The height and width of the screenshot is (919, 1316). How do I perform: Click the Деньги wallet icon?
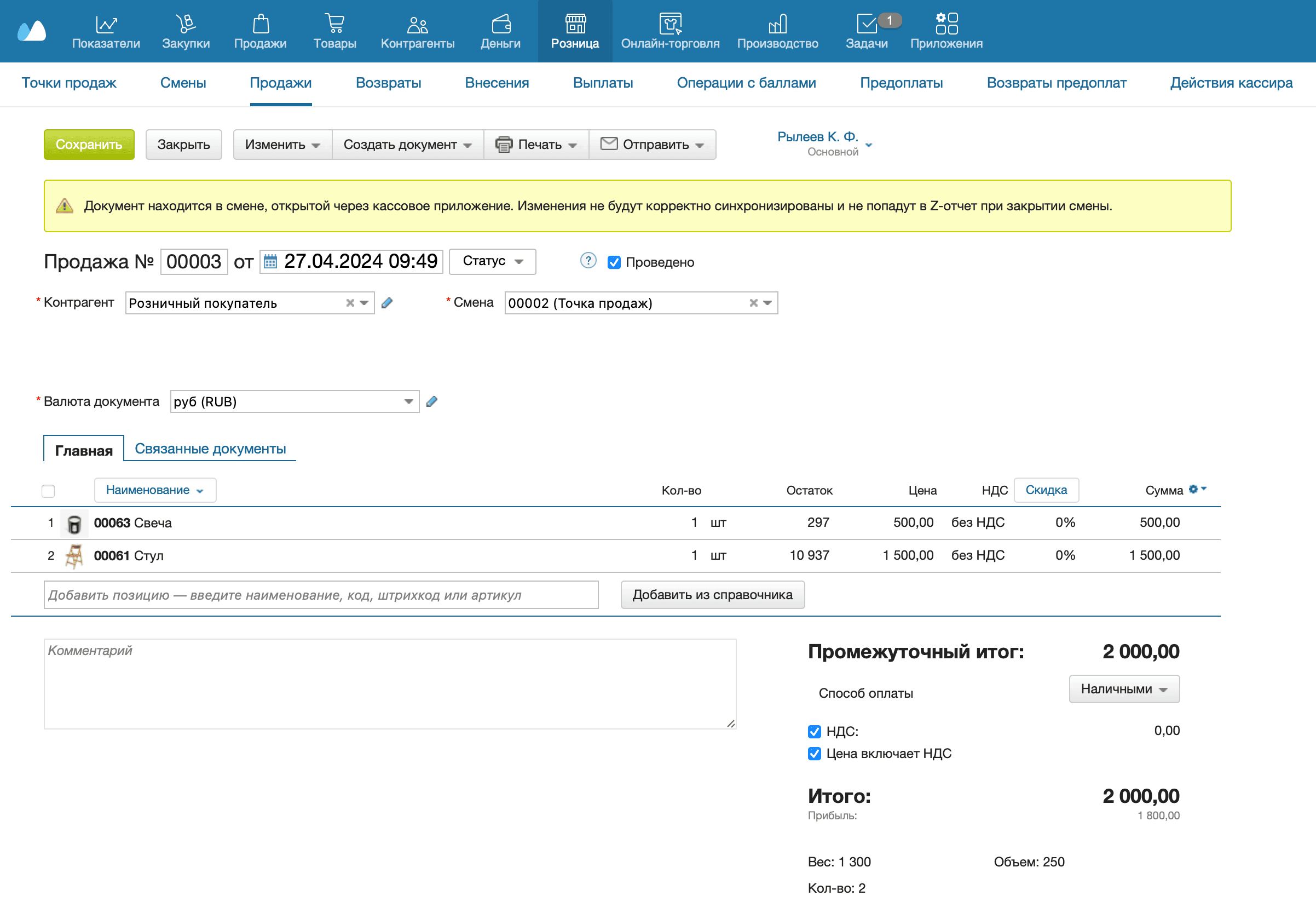(x=500, y=24)
